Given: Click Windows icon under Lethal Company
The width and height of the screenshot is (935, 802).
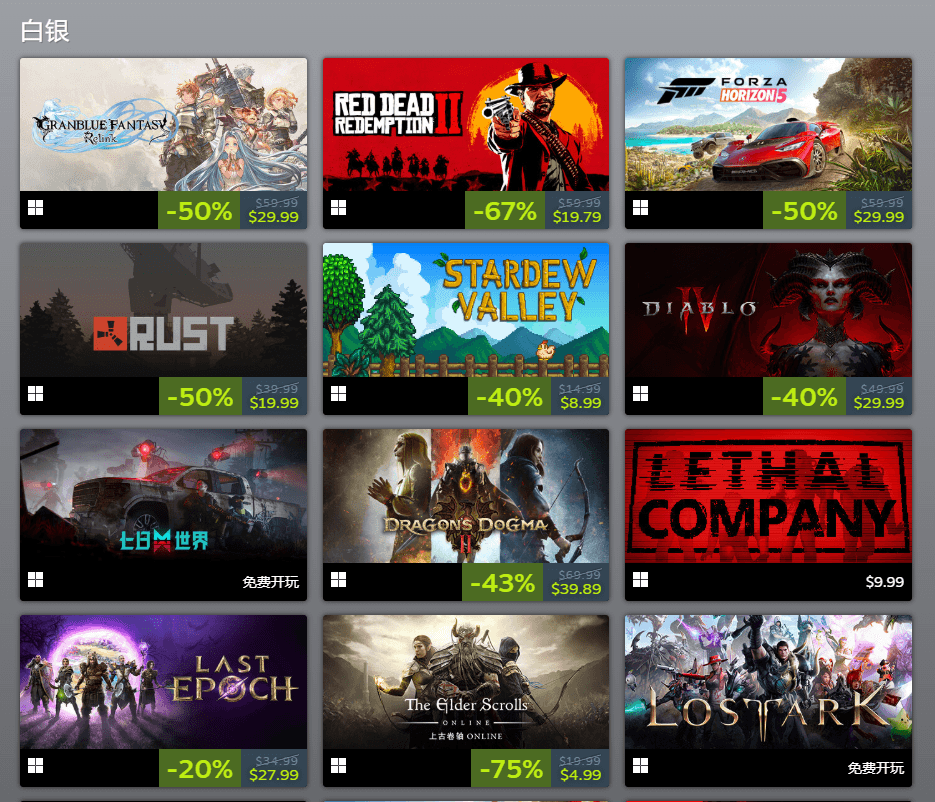Looking at the screenshot, I should point(640,580).
